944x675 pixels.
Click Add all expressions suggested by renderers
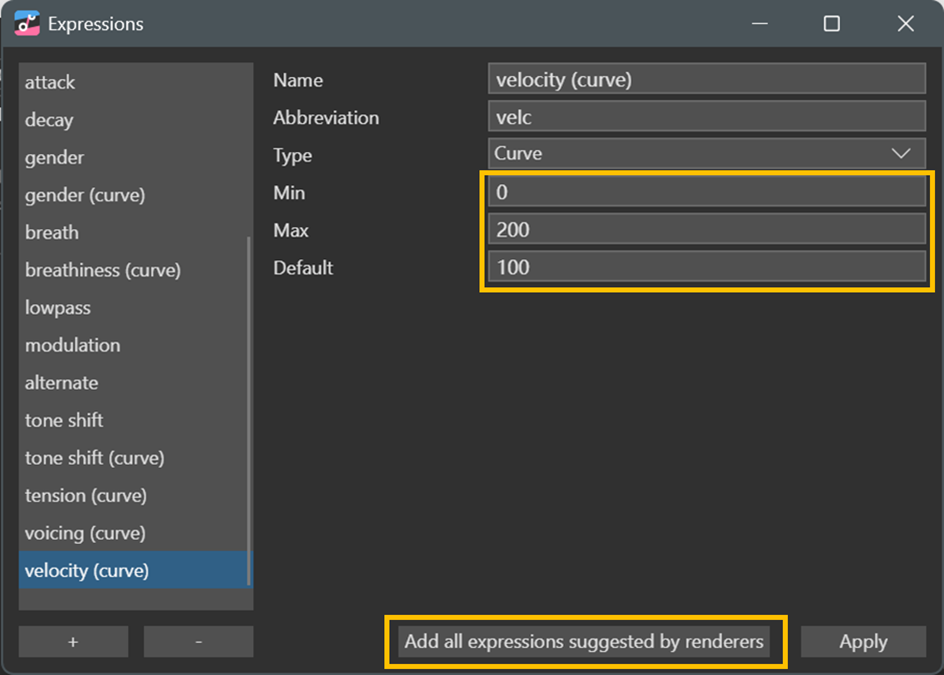click(x=584, y=641)
